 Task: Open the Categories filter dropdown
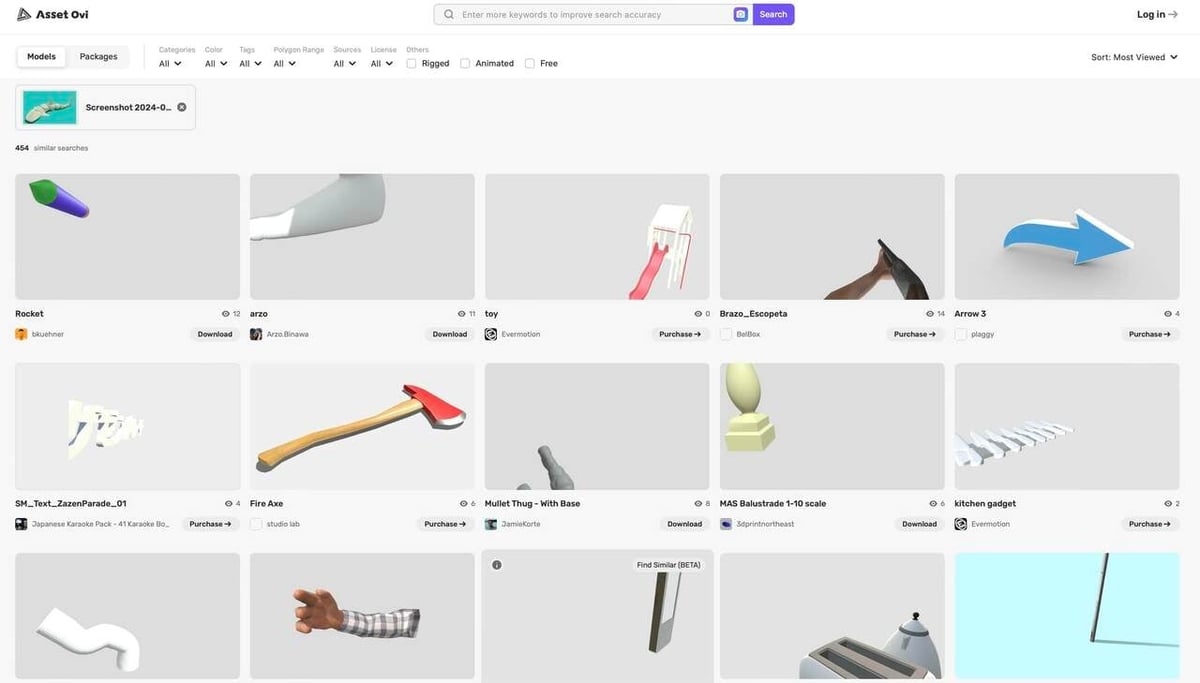169,63
